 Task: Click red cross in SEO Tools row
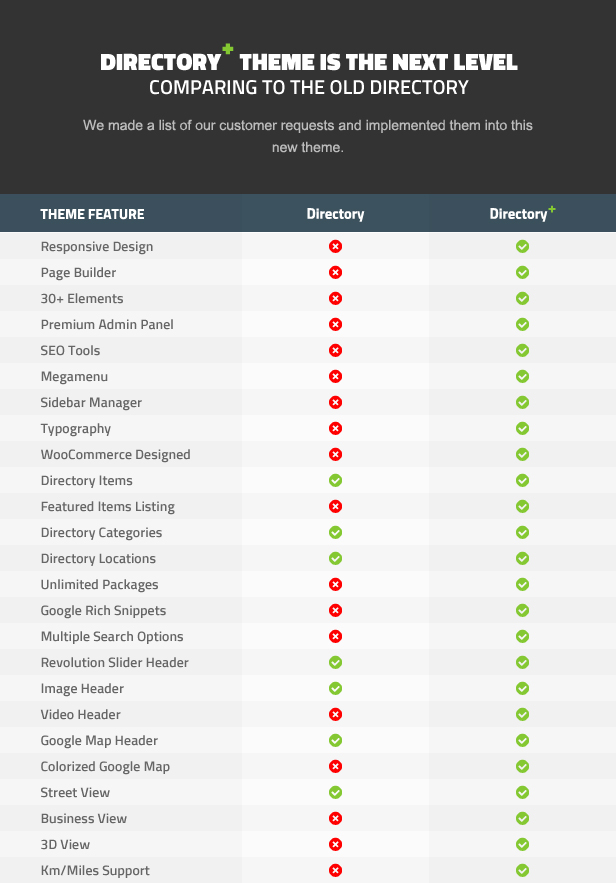336,350
